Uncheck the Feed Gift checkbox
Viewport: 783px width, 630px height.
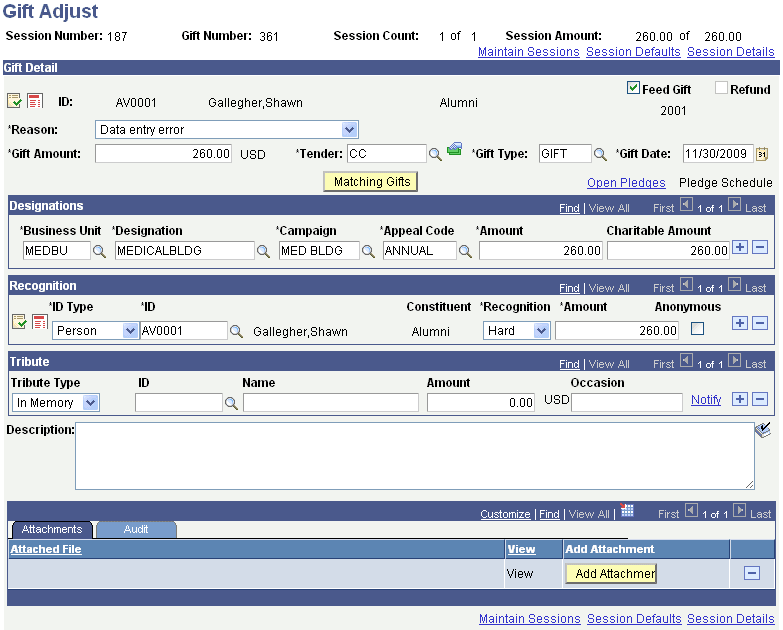click(633, 88)
